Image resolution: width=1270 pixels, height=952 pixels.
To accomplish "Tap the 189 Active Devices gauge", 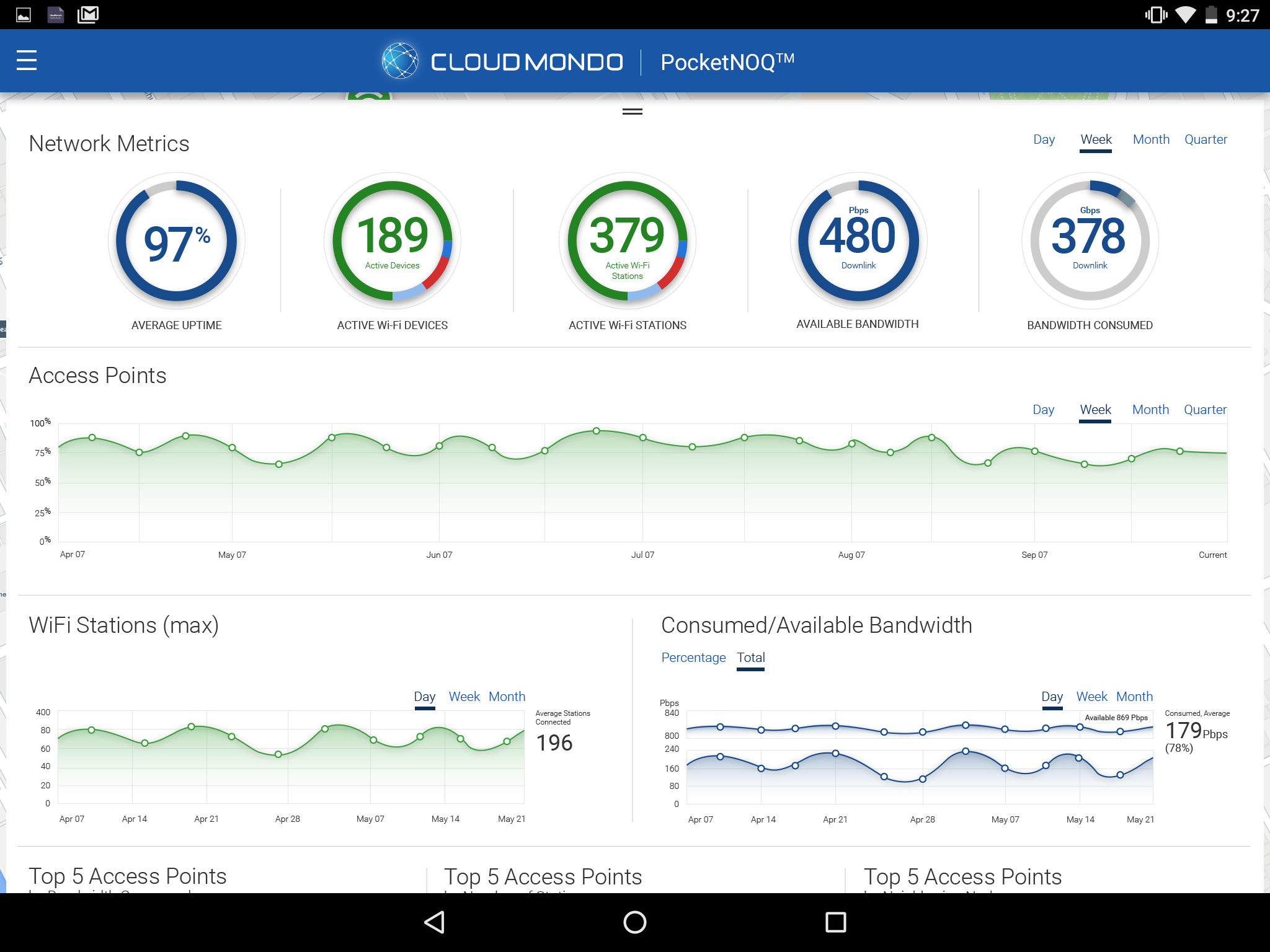I will (393, 241).
